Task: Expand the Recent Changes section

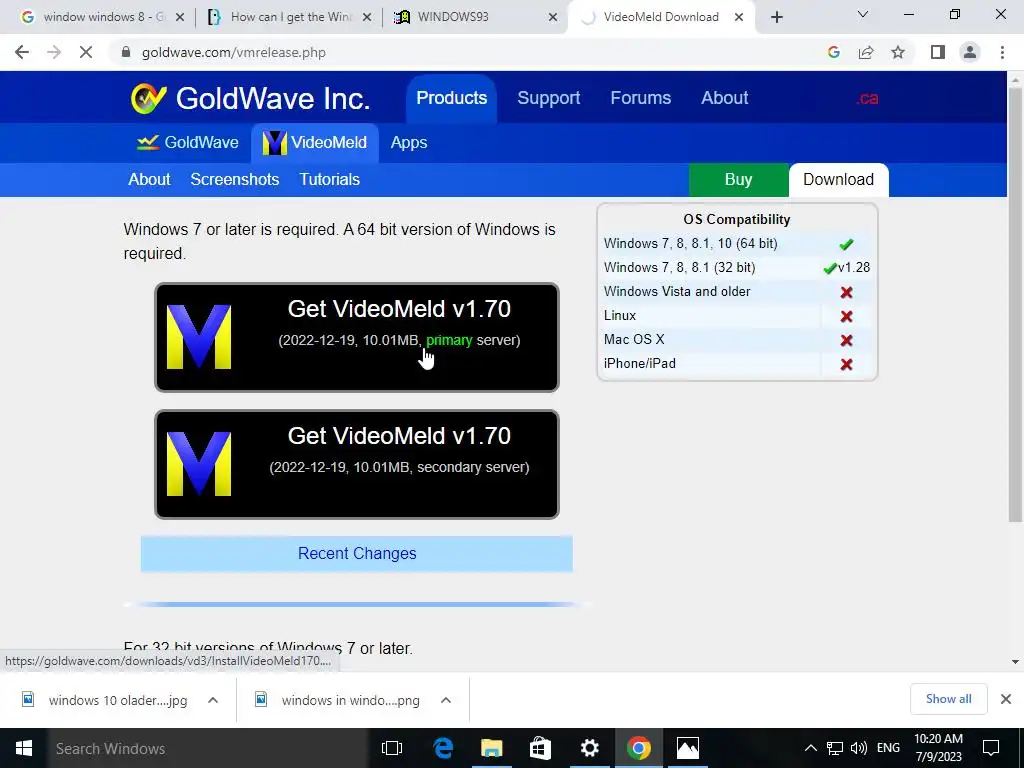Action: point(357,554)
